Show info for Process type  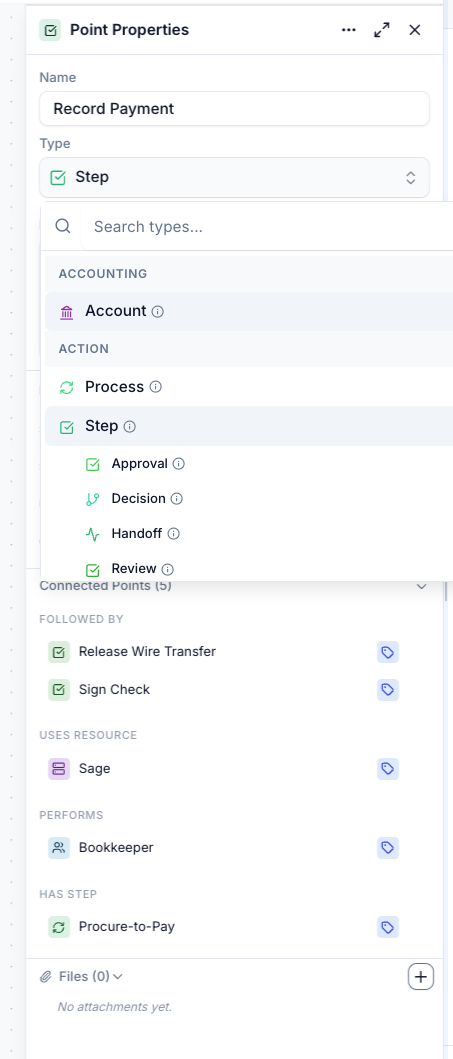tap(155, 387)
